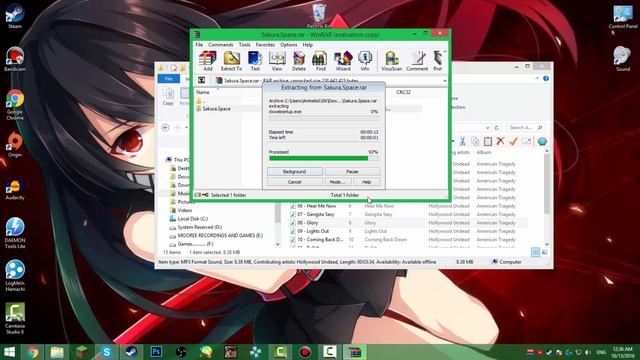Viewport: 640px width, 360px height.
Task: Click the Name column header in WinRAR
Action: (x=202, y=92)
